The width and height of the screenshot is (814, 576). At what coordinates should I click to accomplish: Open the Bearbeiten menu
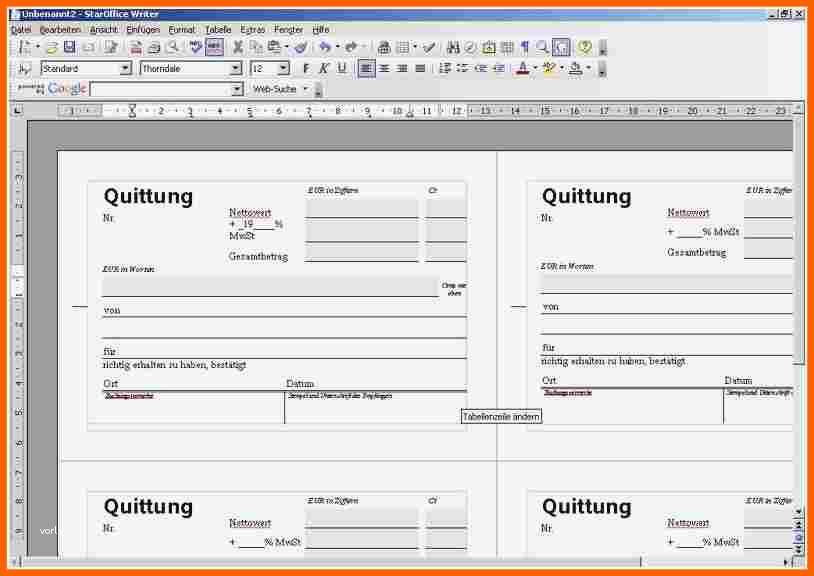(x=60, y=30)
